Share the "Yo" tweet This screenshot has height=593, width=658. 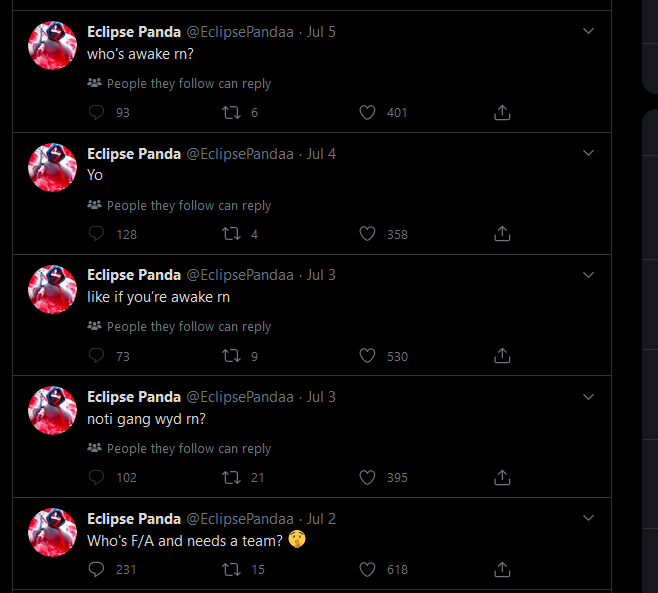503,234
